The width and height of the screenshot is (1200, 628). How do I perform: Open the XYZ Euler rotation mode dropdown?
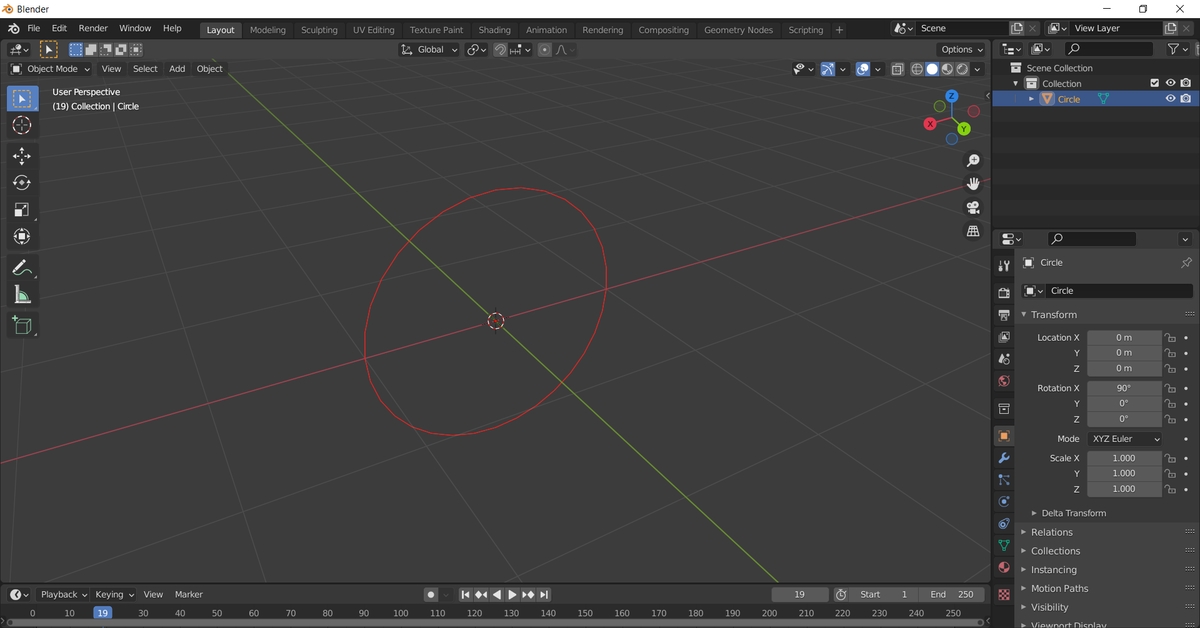(x=1124, y=439)
